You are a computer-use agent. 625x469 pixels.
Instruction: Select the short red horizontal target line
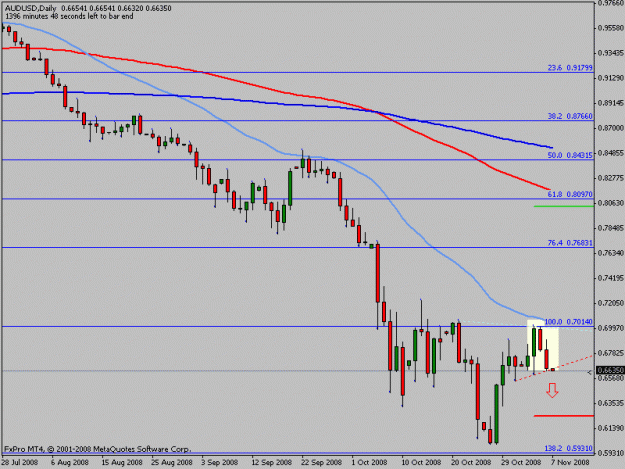click(564, 416)
